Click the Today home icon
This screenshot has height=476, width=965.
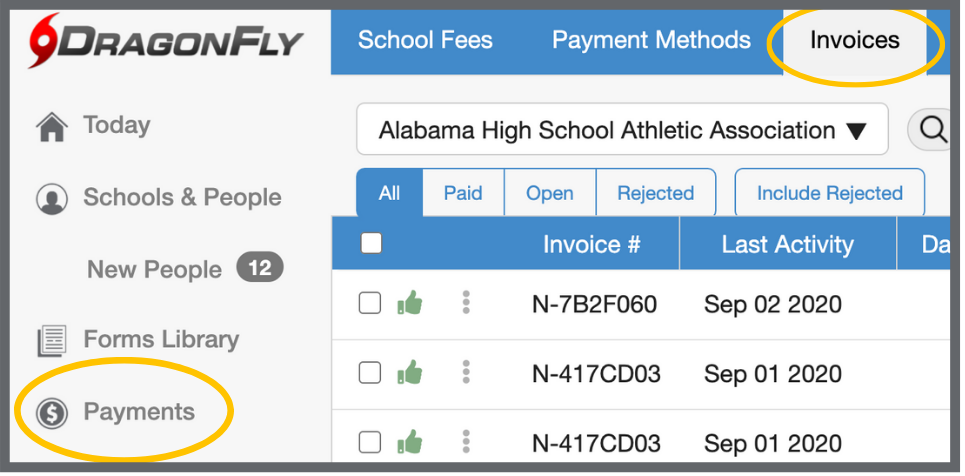51,127
